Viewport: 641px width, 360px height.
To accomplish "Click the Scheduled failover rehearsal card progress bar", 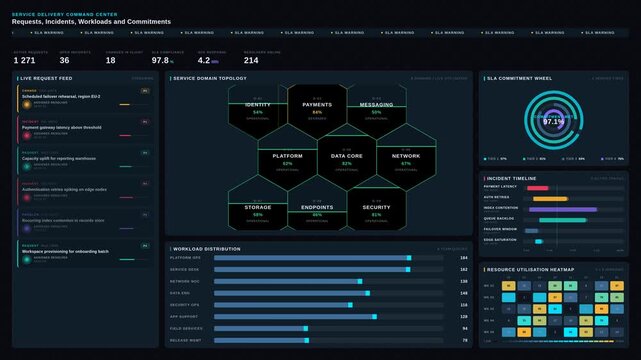I will coord(134,105).
